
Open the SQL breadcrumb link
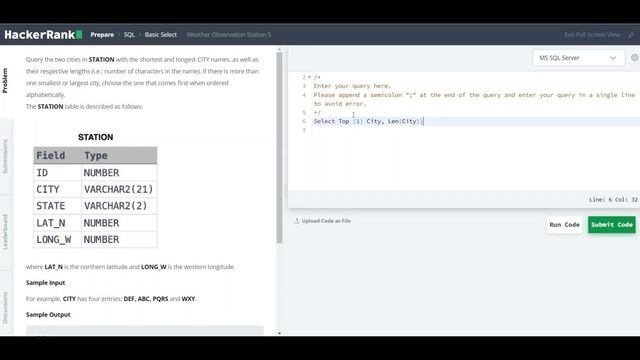[x=129, y=35]
